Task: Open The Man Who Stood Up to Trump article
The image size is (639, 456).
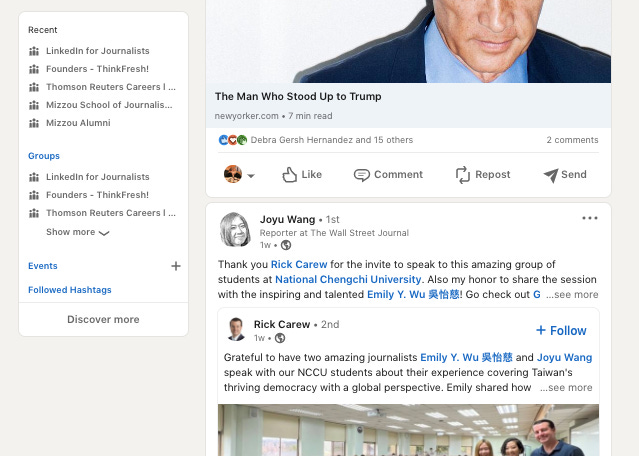Action: coord(298,97)
